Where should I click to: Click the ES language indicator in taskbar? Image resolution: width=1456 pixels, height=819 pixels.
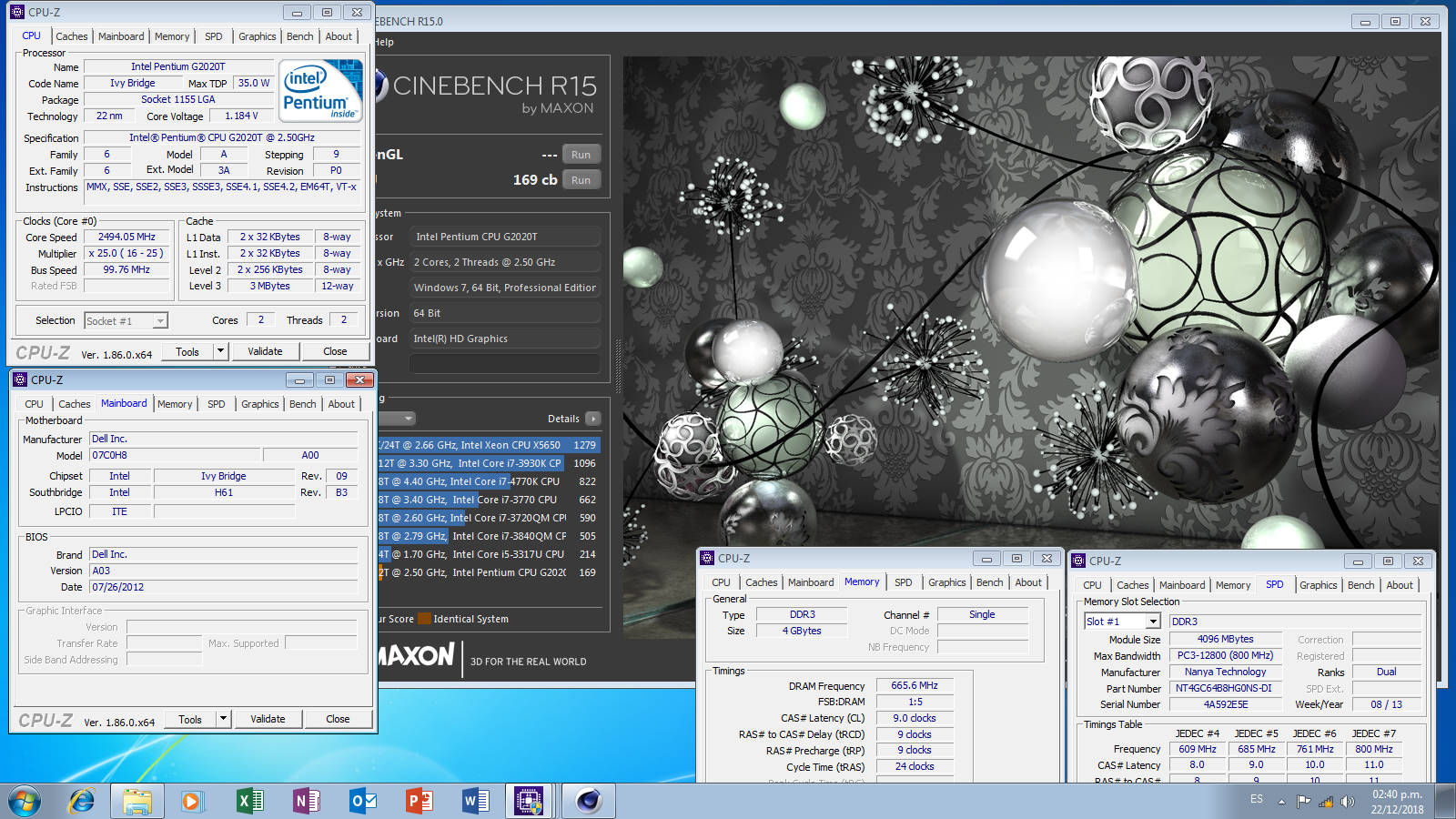(x=1257, y=799)
